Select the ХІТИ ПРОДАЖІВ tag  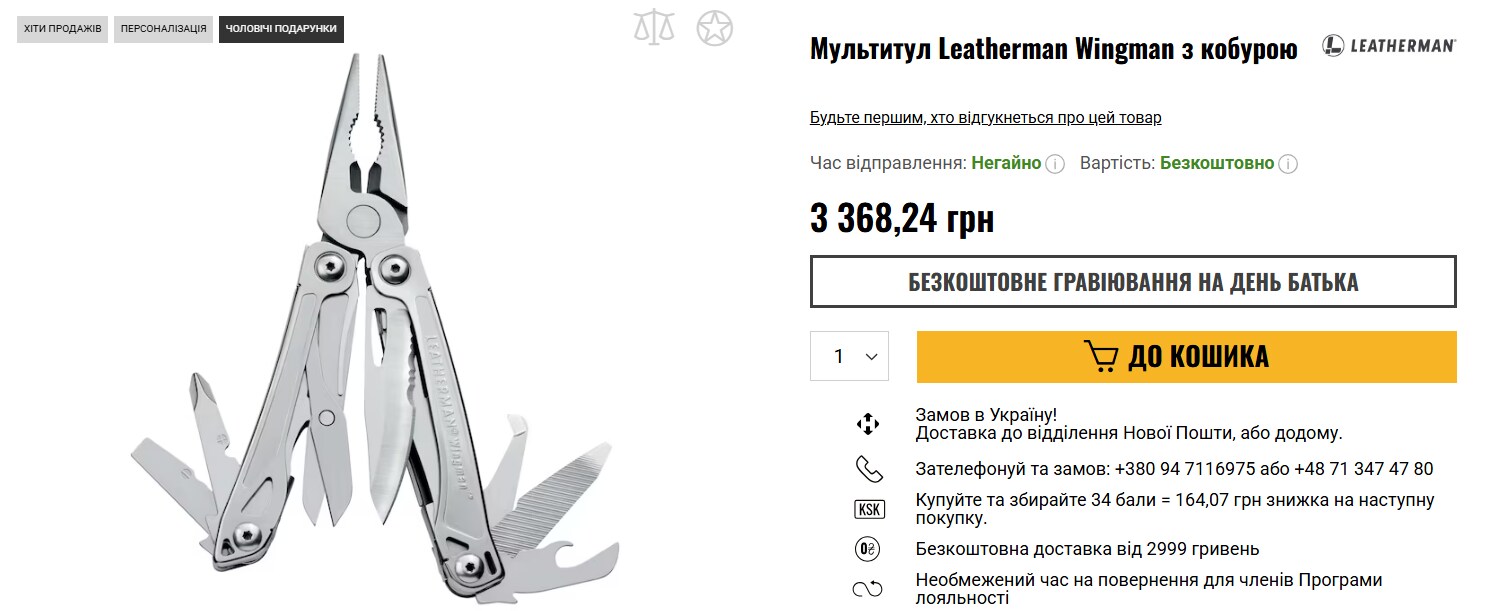point(62,29)
